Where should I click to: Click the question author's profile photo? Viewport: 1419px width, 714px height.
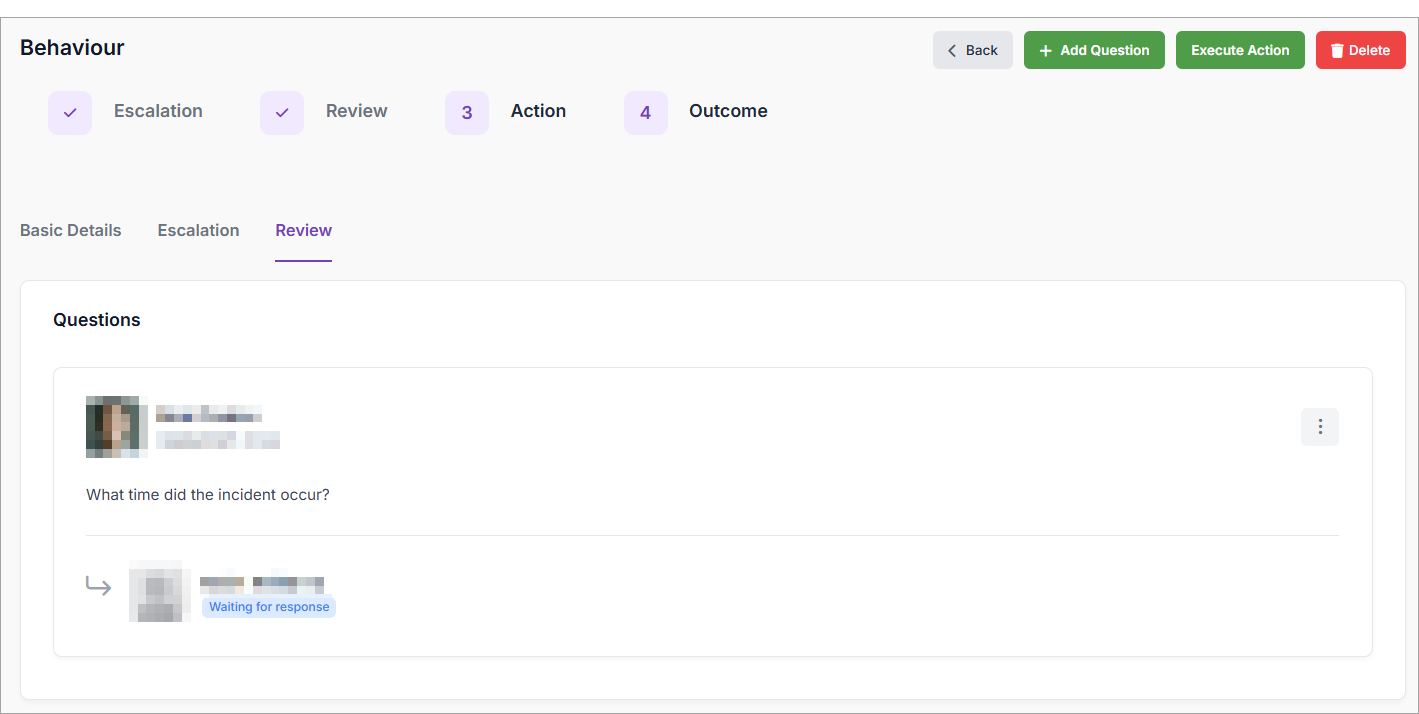[117, 427]
